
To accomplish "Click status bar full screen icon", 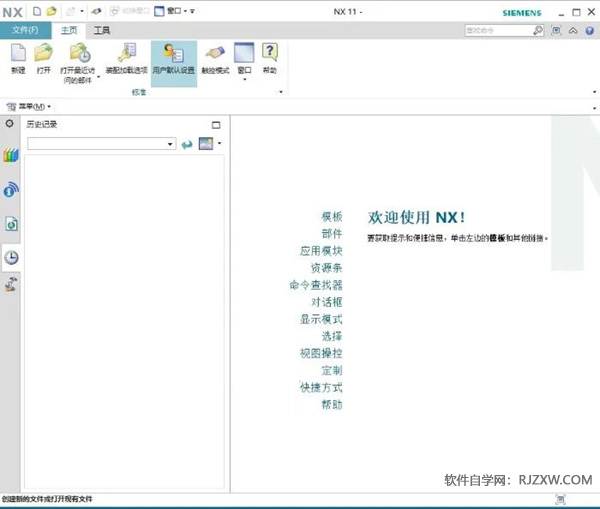I will point(560,499).
